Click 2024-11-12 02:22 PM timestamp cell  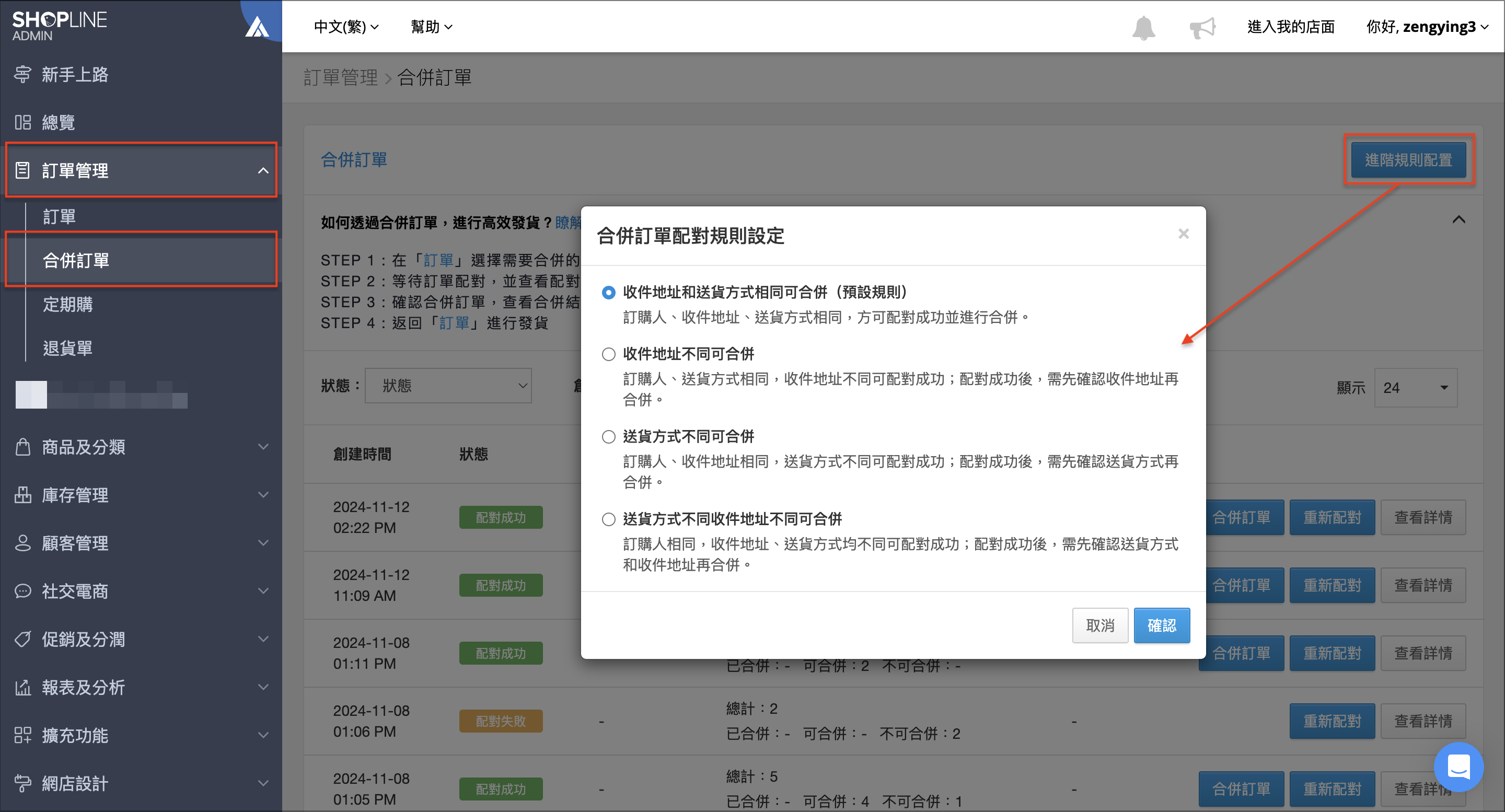(x=372, y=518)
